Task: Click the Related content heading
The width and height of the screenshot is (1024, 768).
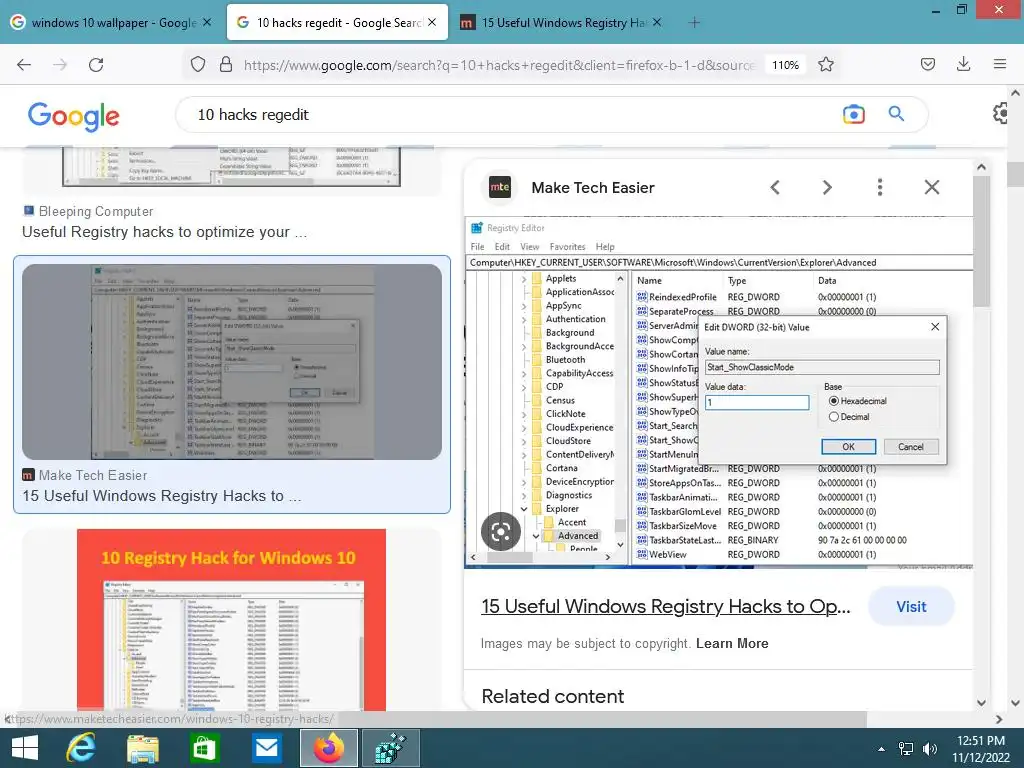Action: tap(552, 696)
